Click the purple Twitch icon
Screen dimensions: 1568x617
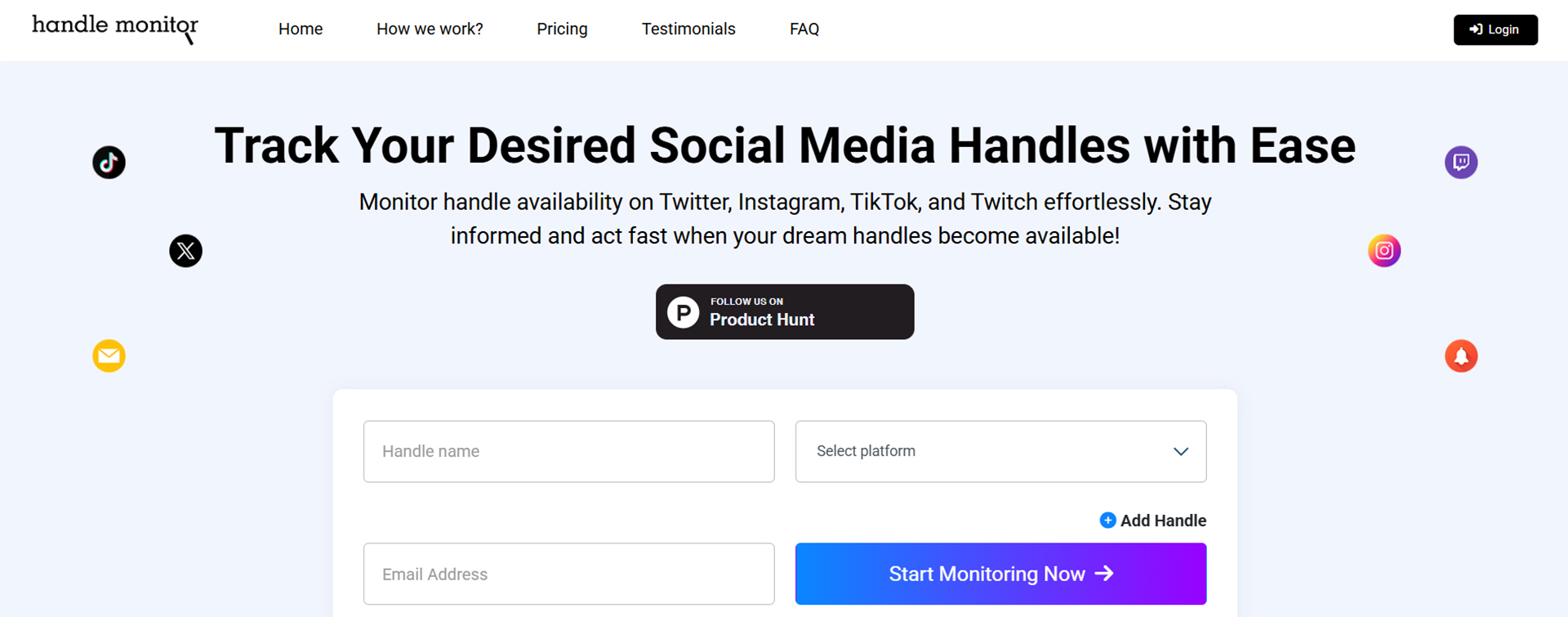[1461, 163]
